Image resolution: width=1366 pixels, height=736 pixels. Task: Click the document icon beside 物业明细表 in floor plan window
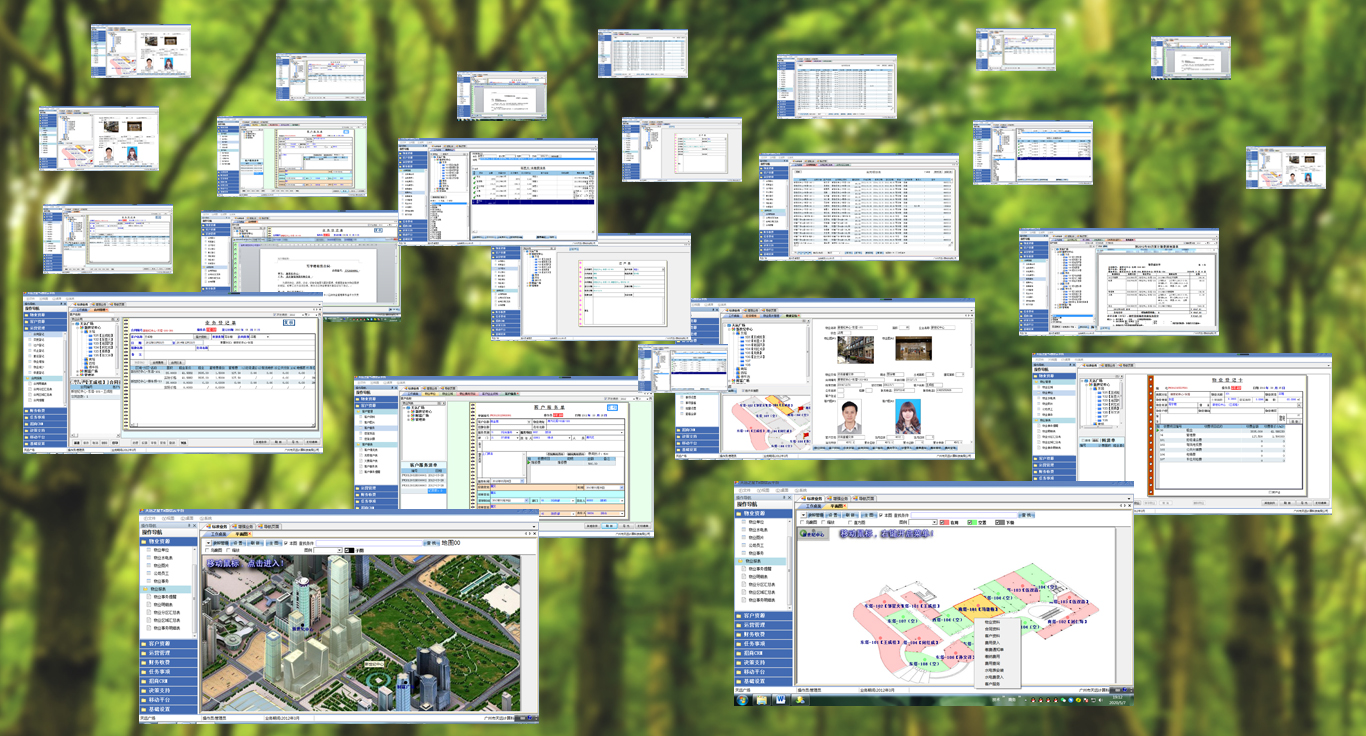point(742,577)
